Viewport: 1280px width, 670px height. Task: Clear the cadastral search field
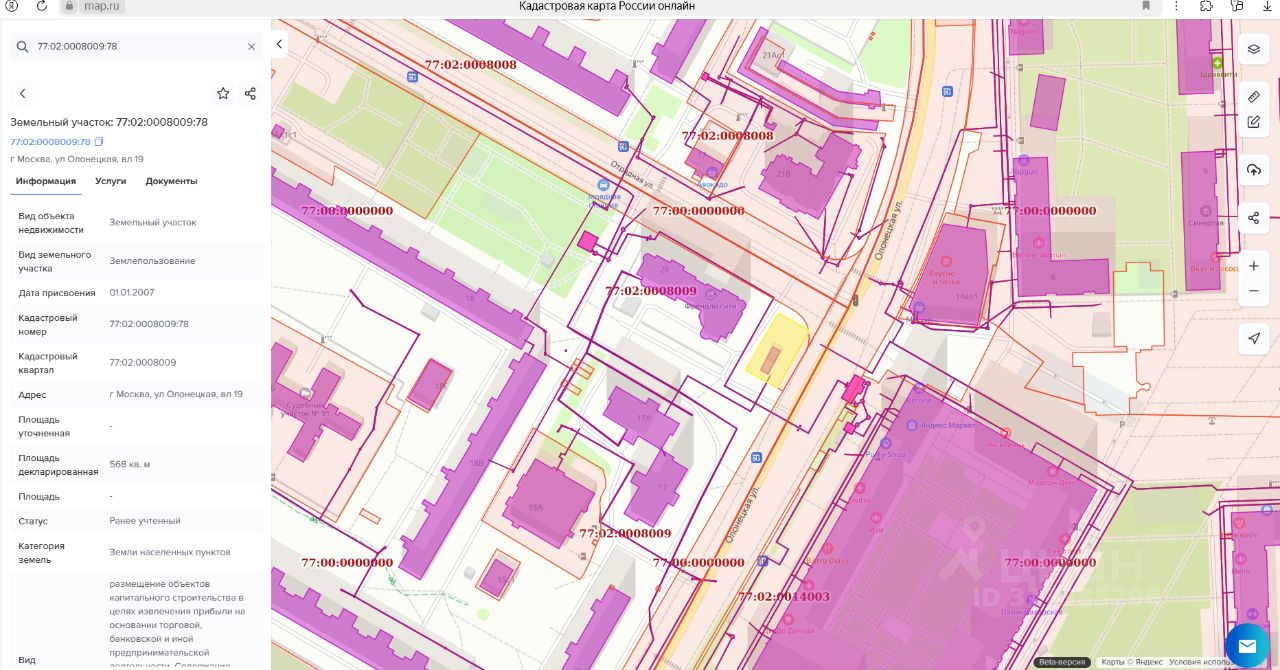(251, 46)
